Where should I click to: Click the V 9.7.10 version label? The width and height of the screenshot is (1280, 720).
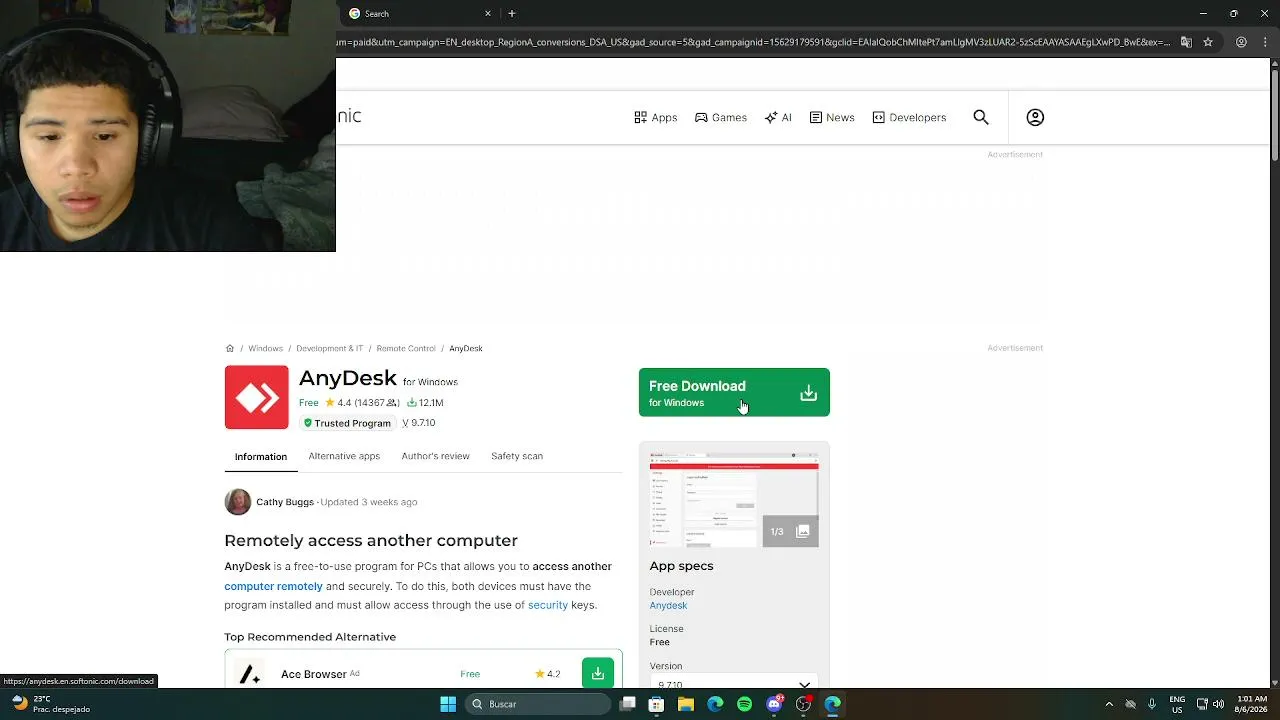click(419, 423)
